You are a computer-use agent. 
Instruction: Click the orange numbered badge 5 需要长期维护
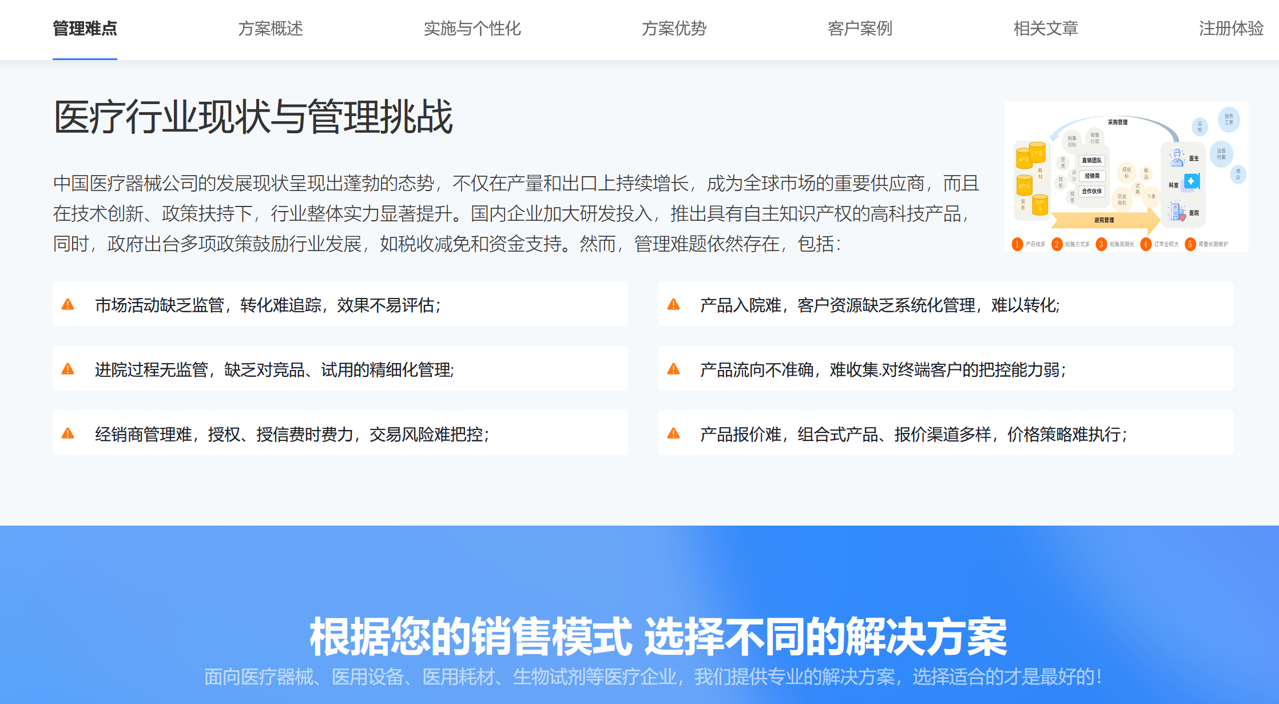coord(1190,244)
